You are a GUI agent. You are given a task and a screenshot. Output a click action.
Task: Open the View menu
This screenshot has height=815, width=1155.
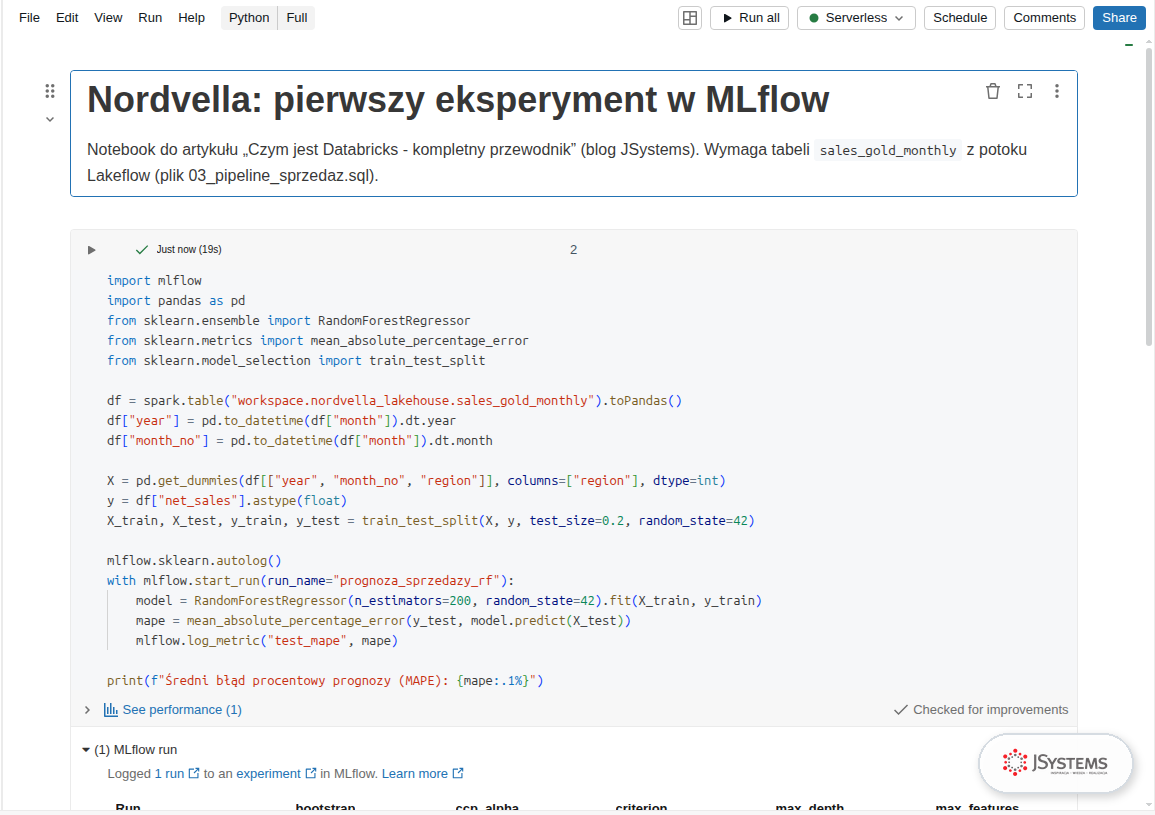tap(108, 18)
